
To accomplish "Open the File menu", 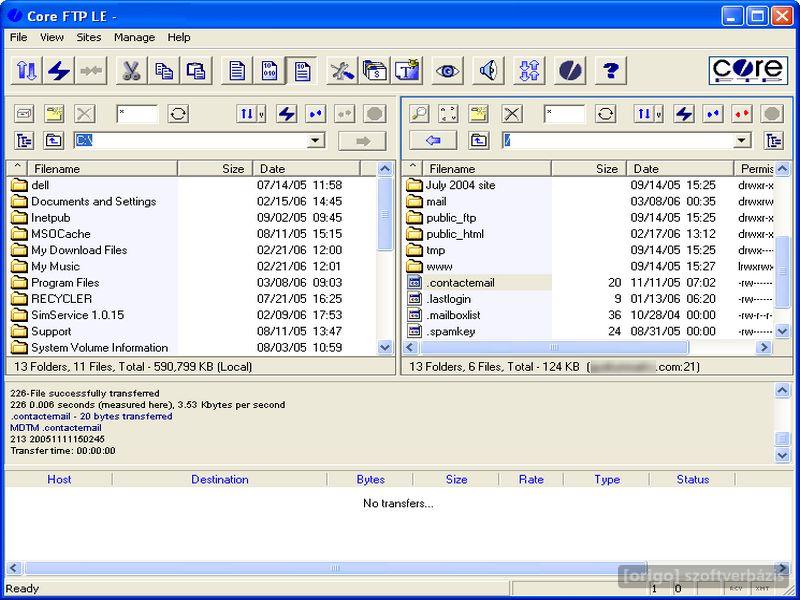I will tap(18, 37).
